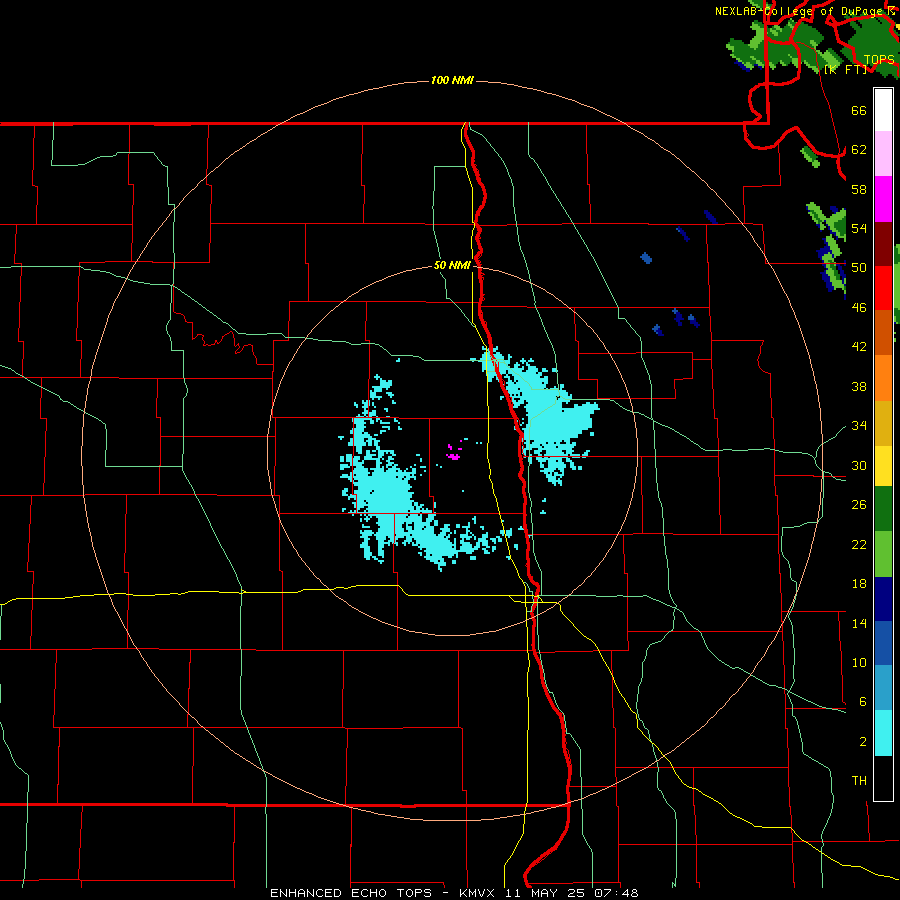900x900 pixels.
Task: Click the light pink legend color segment
Action: click(x=883, y=154)
